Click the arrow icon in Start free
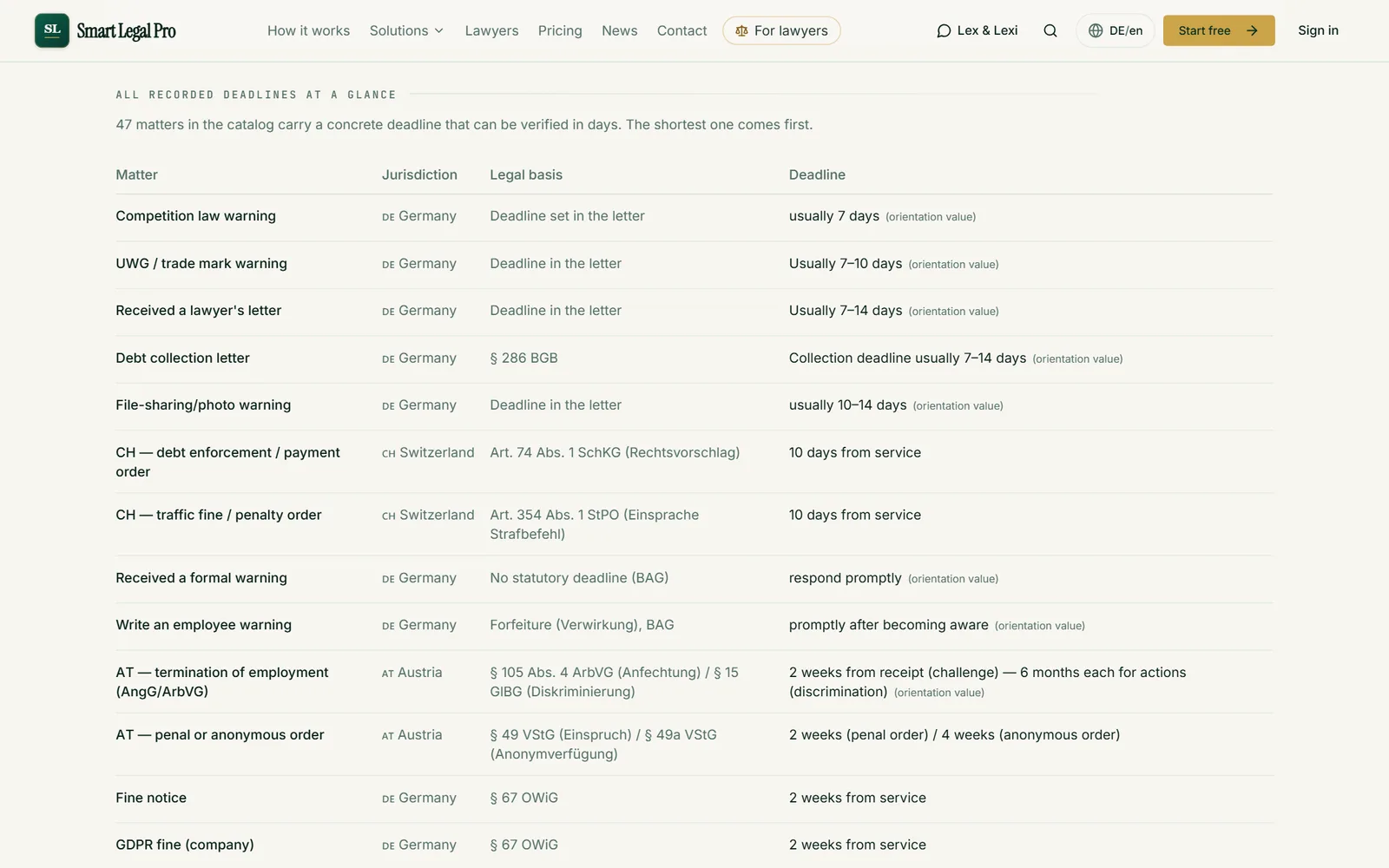Screen dimensions: 1389x868 click(1252, 30)
